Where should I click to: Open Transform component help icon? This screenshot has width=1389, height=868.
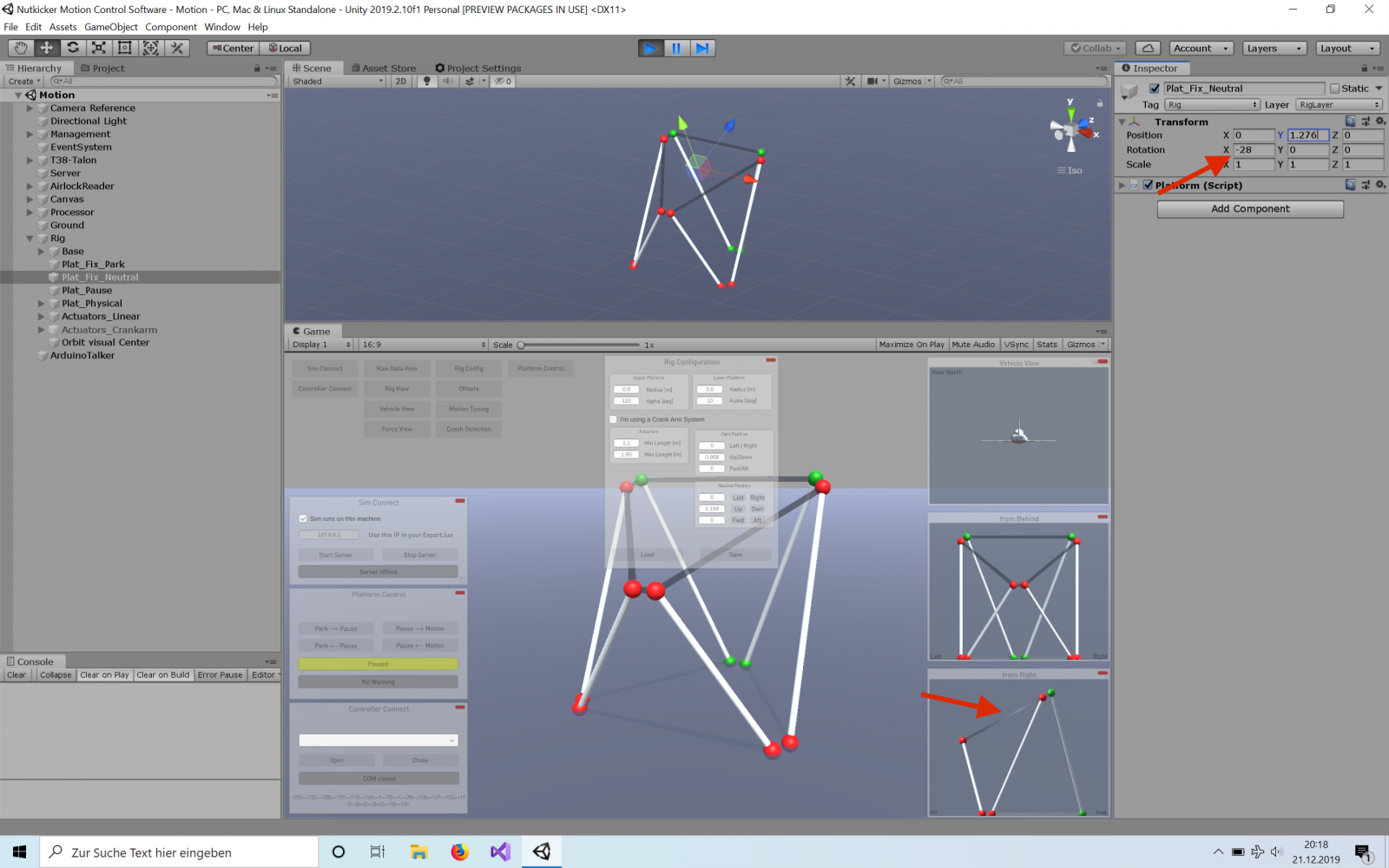point(1350,122)
